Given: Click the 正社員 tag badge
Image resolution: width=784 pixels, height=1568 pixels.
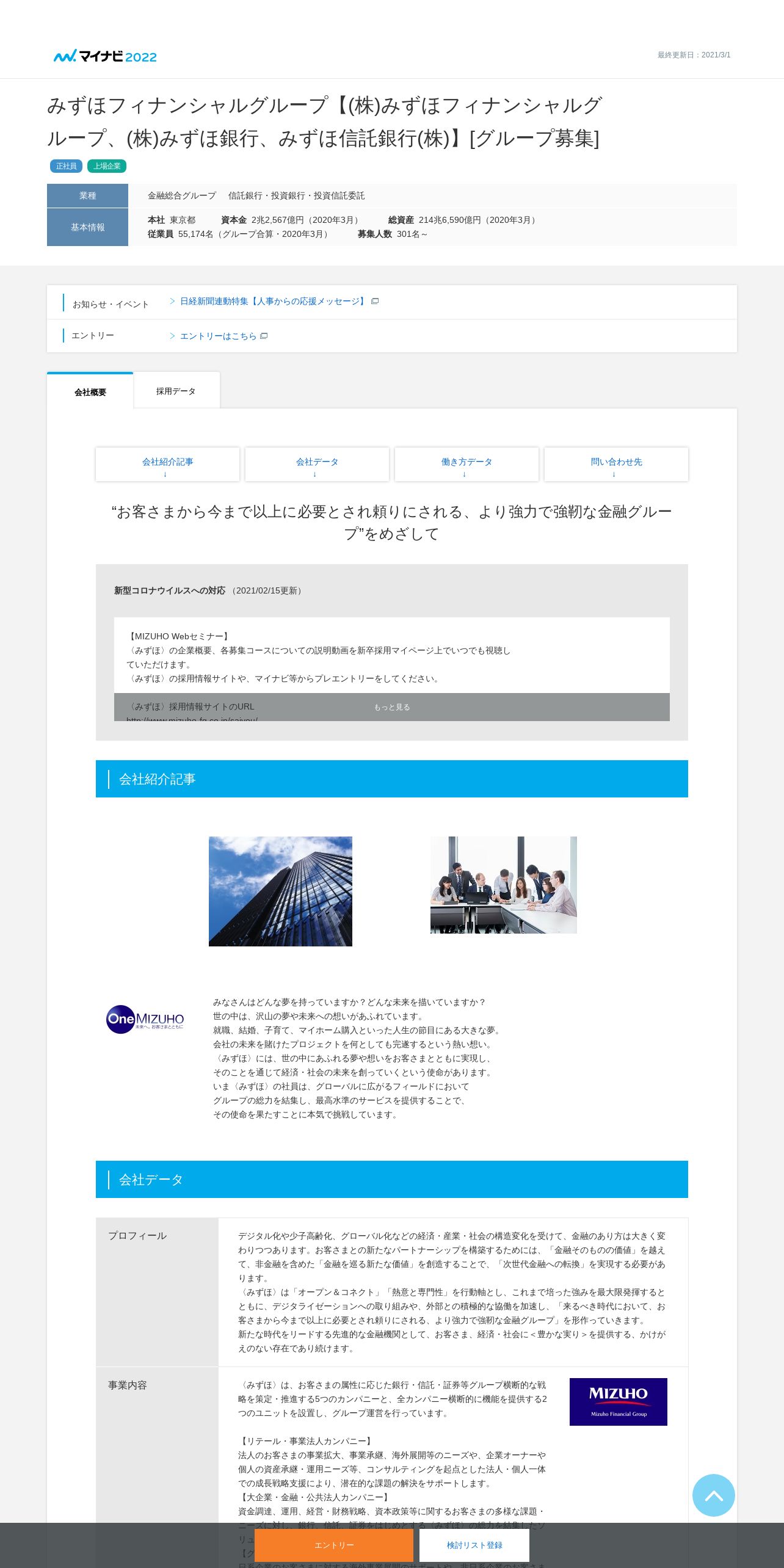Looking at the screenshot, I should 66,166.
